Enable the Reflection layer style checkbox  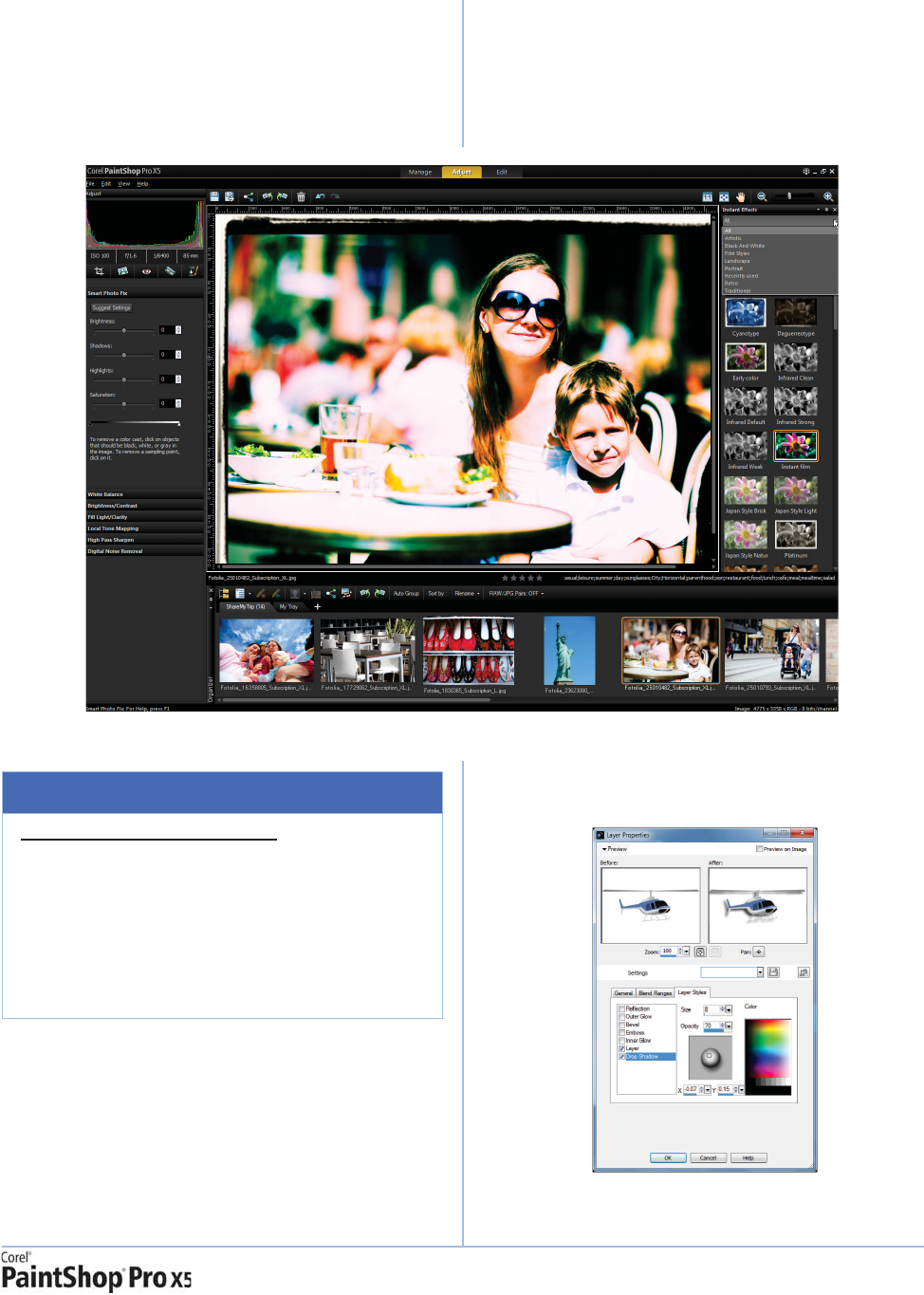[621, 1008]
